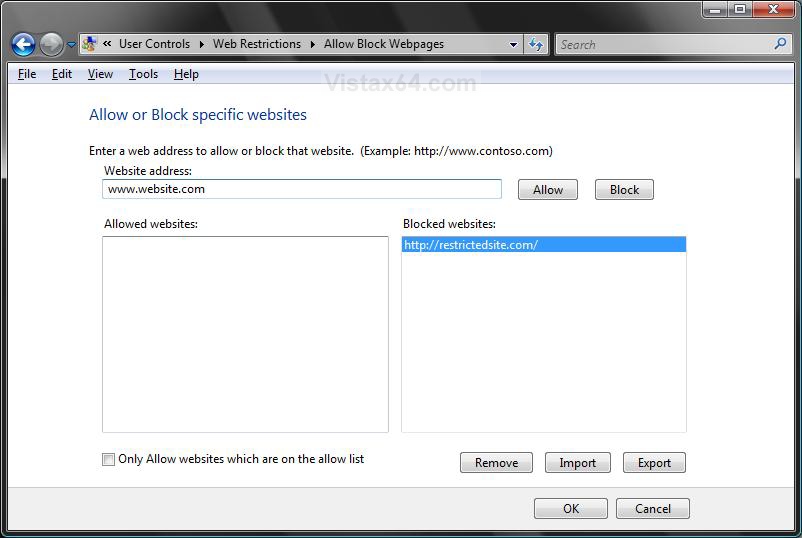This screenshot has width=802, height=538.
Task: Click the Import button
Action: [577, 463]
